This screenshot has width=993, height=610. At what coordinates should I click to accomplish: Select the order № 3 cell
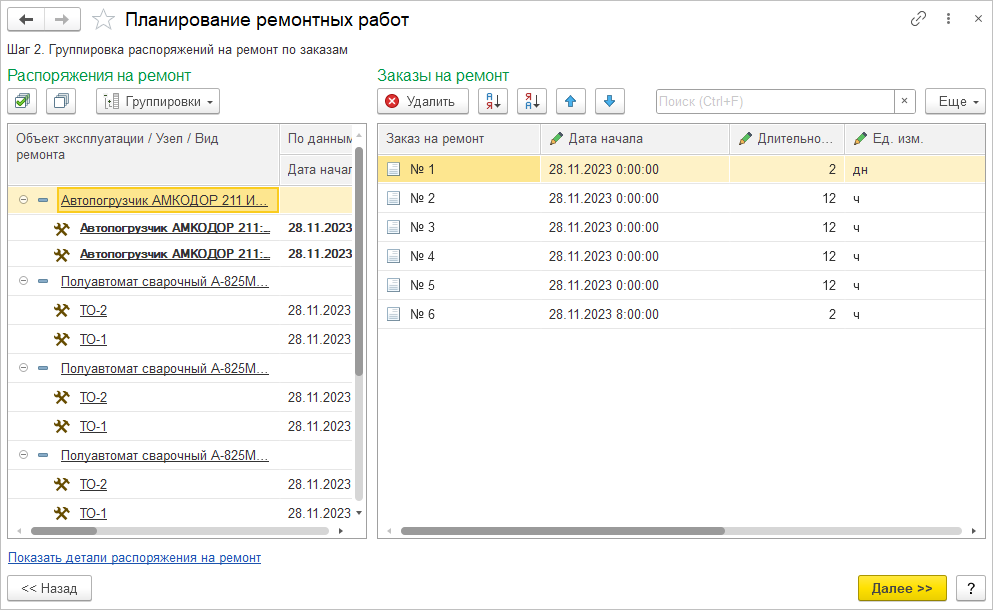(x=459, y=227)
